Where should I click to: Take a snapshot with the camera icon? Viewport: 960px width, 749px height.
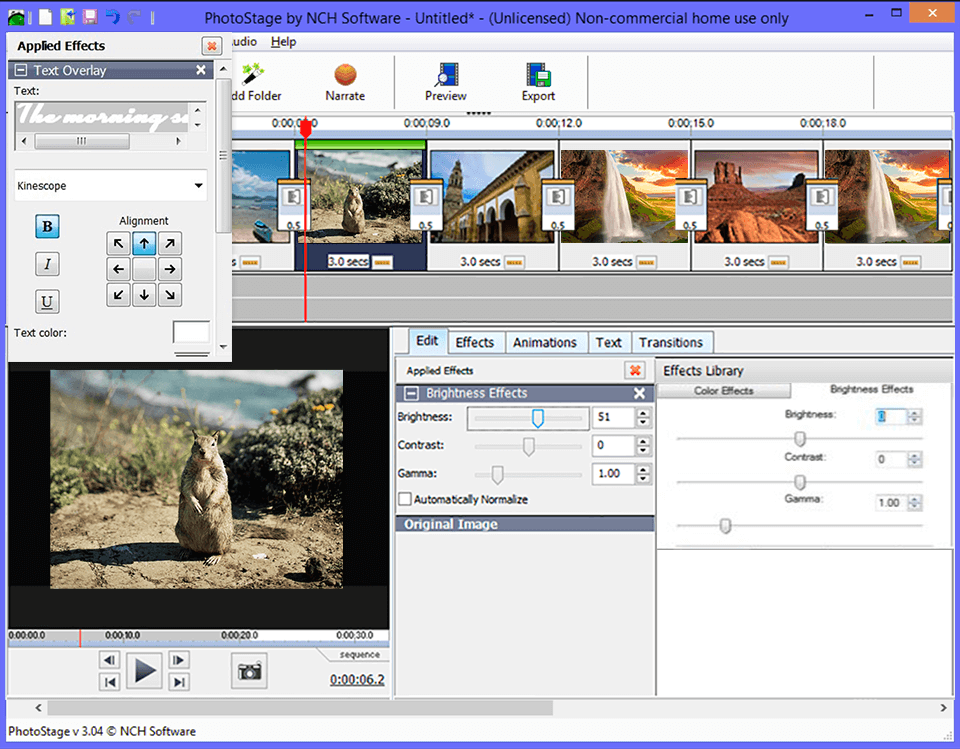point(248,671)
